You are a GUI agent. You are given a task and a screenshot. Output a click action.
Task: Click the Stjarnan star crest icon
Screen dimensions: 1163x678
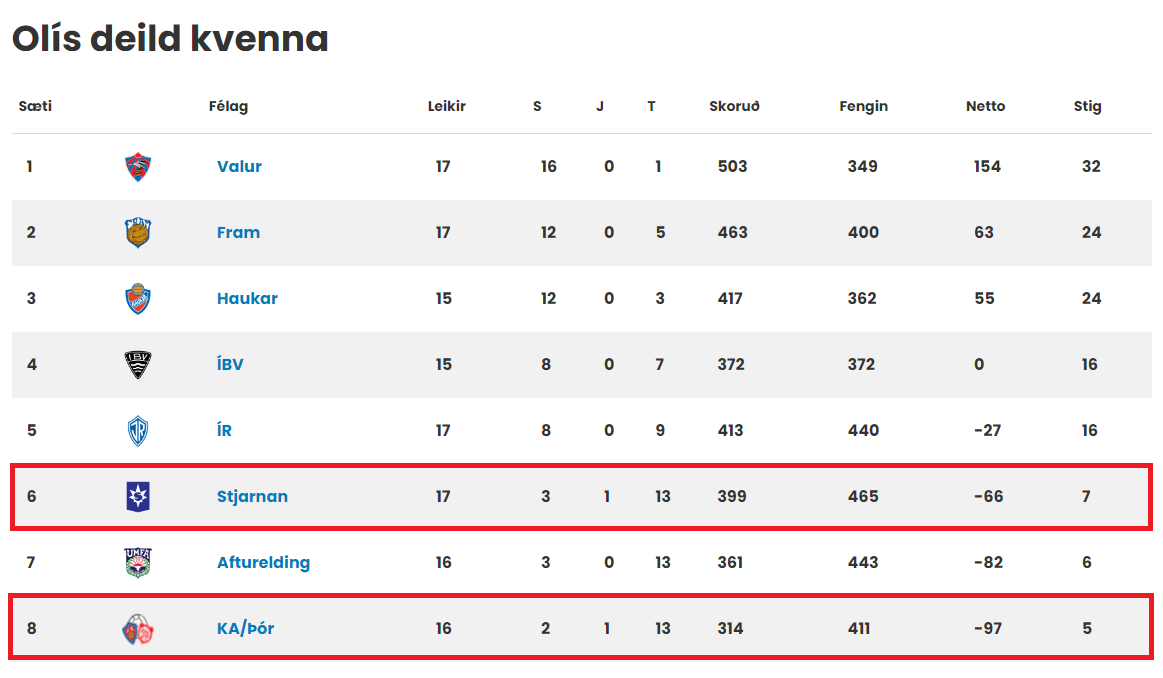coord(138,496)
